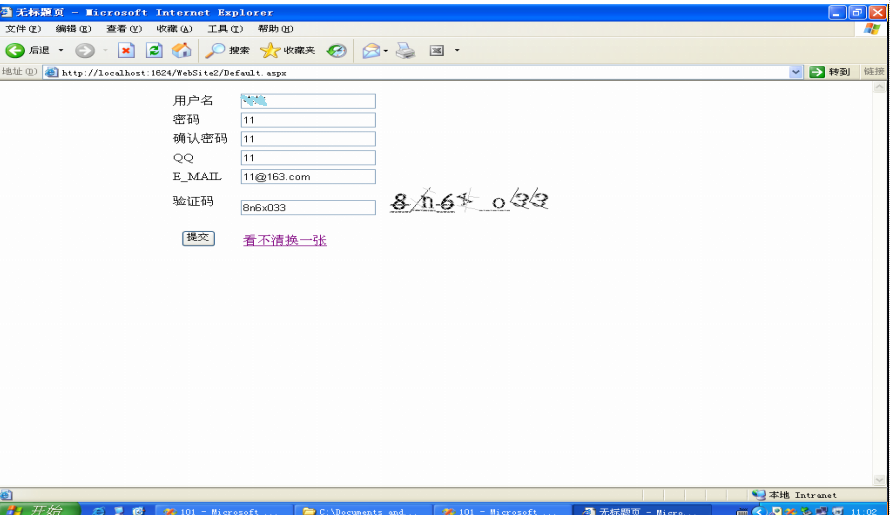The width and height of the screenshot is (890, 515).
Task: Click the Print printer icon
Action: (405, 51)
